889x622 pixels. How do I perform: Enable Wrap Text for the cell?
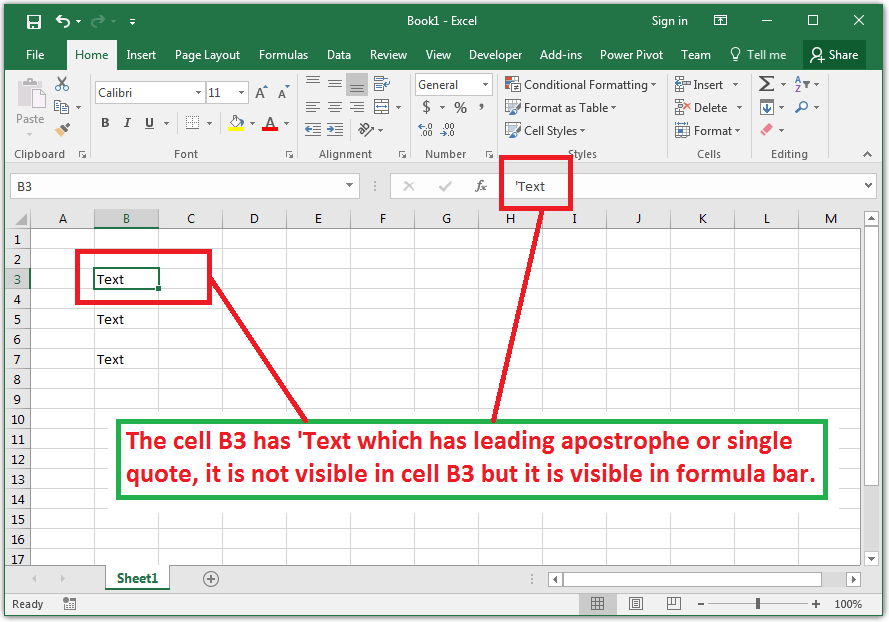pos(381,84)
